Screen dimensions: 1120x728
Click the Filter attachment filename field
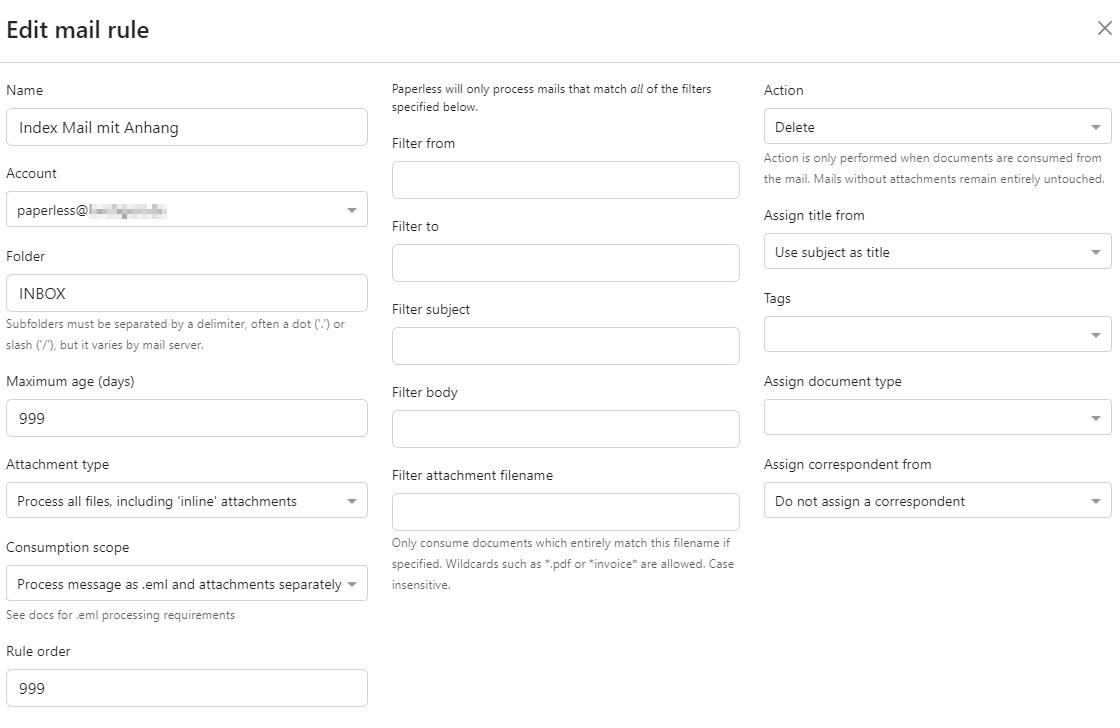565,512
